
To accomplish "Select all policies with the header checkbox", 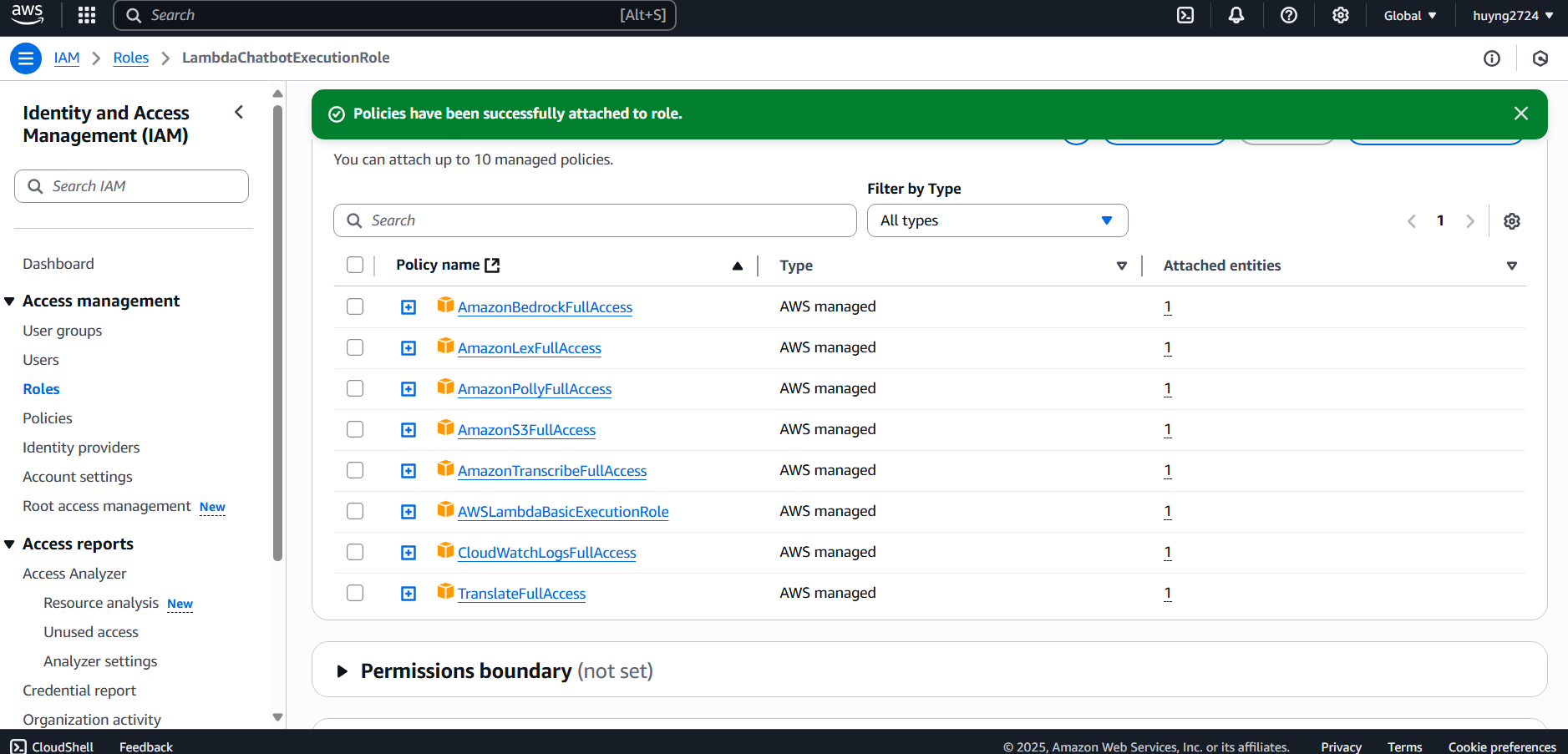I will pos(355,265).
